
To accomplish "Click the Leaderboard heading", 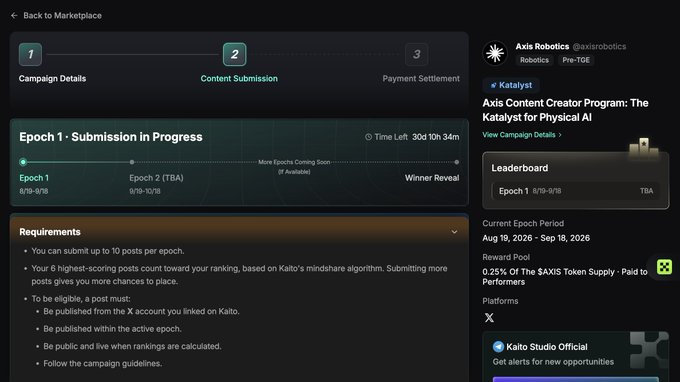I will (x=520, y=168).
